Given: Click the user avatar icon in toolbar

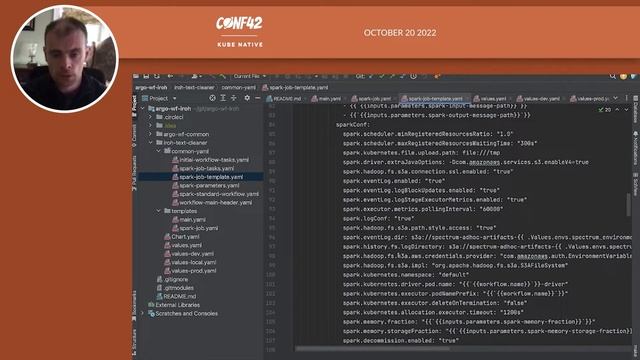Looking at the screenshot, I should [623, 76].
